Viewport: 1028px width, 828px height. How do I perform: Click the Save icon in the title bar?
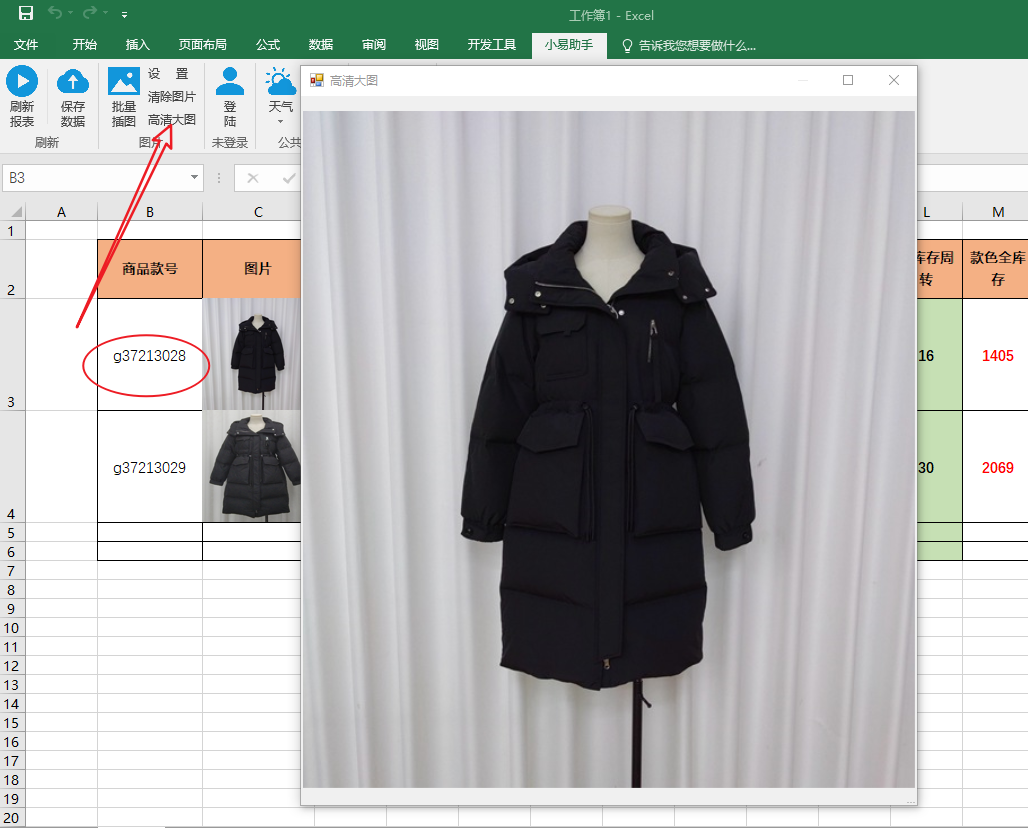click(26, 14)
